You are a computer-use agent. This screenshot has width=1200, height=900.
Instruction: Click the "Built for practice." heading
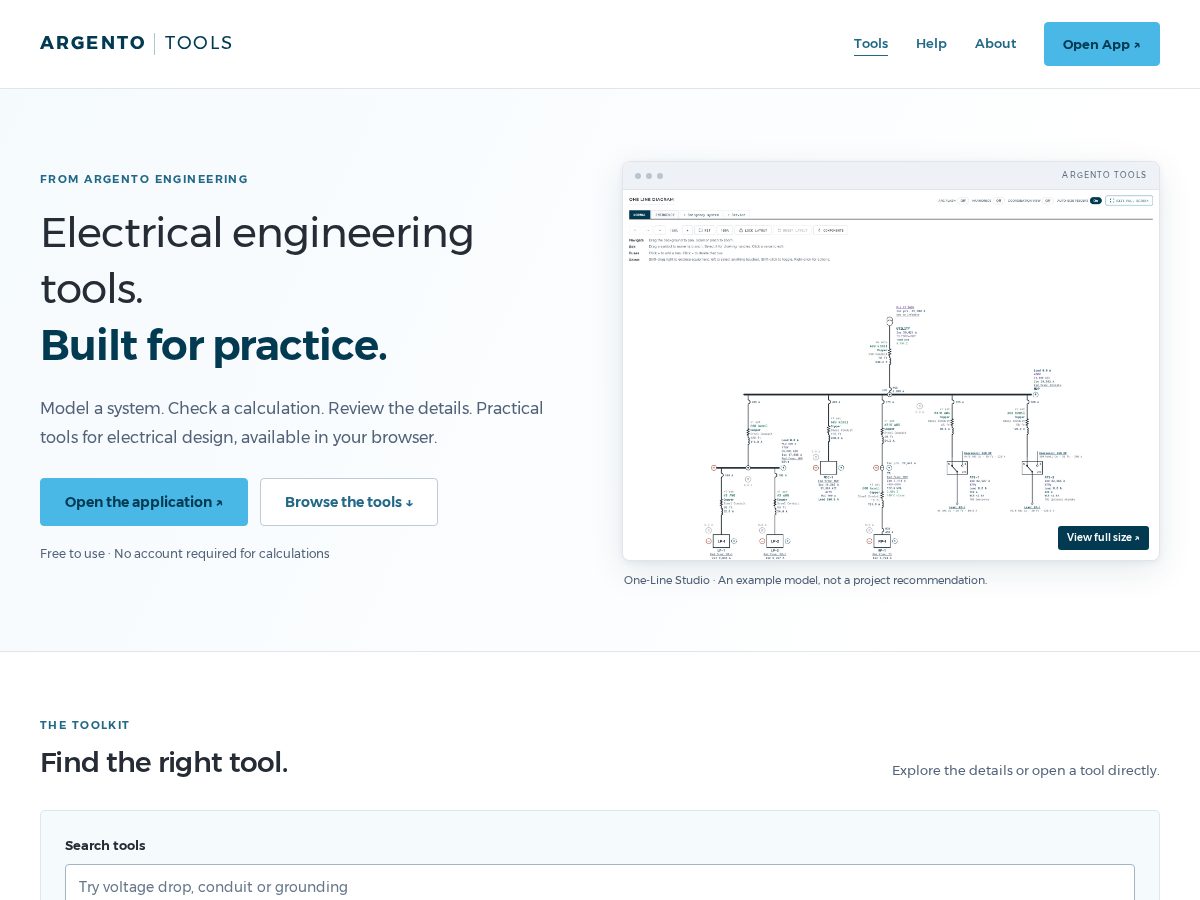coord(213,345)
